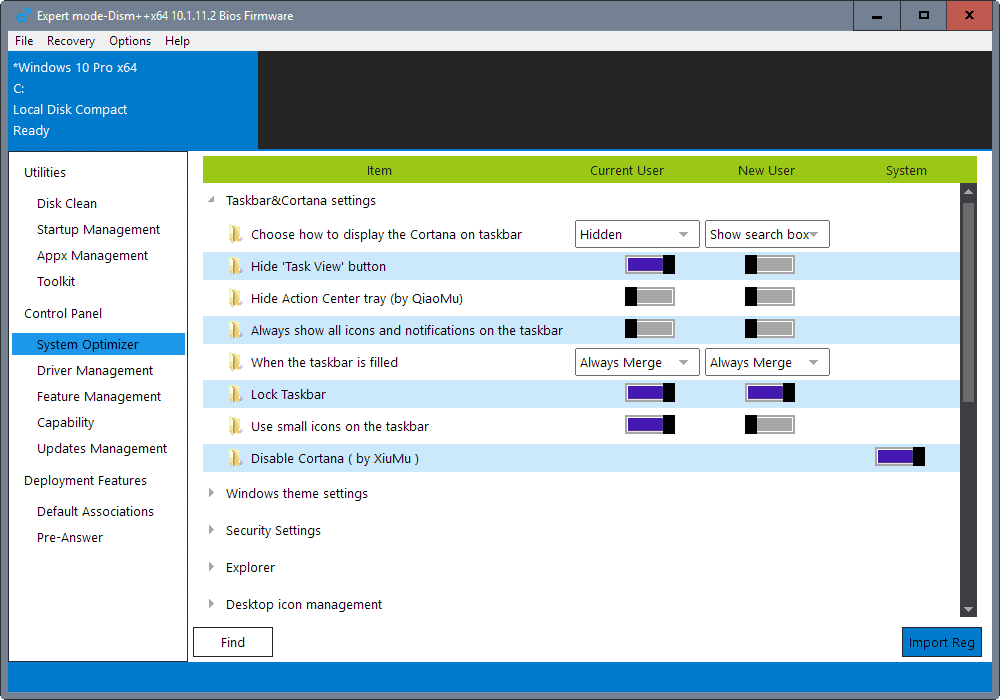The width and height of the screenshot is (1000, 700).
Task: Click the folder icon next to Lock Taskbar
Action: 233,392
